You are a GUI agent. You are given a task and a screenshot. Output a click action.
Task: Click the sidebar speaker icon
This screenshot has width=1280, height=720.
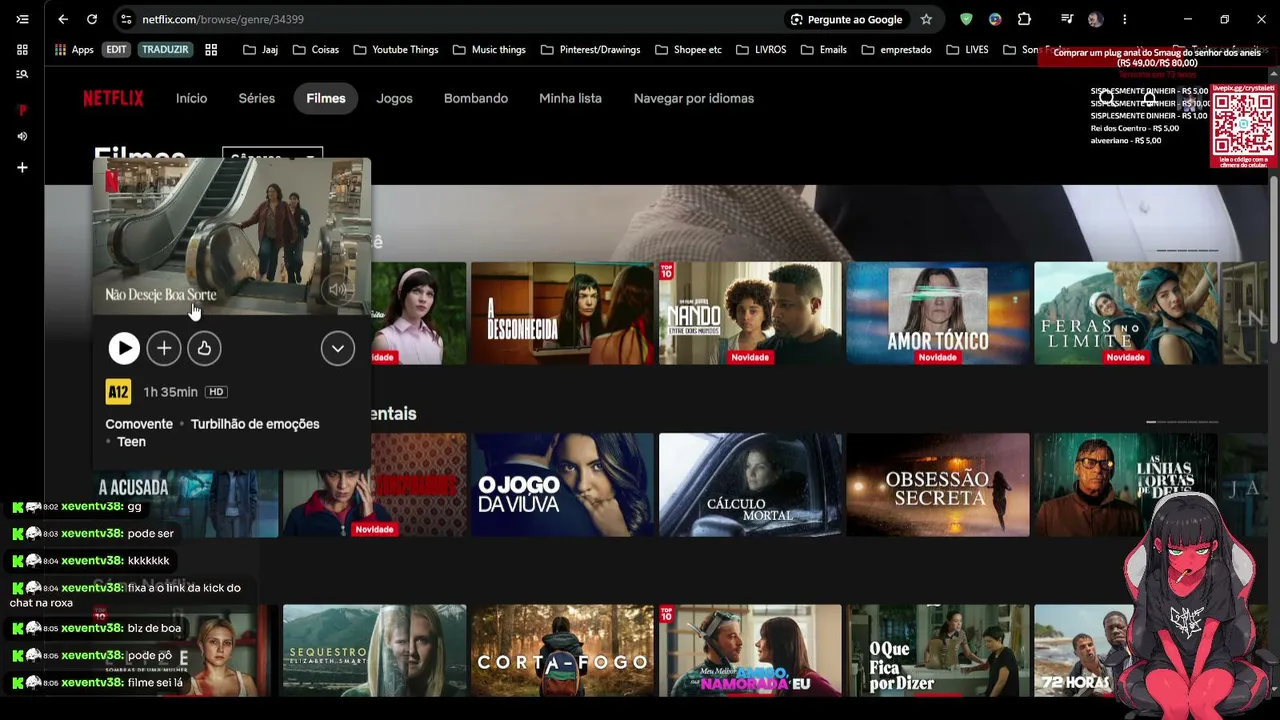(22, 136)
